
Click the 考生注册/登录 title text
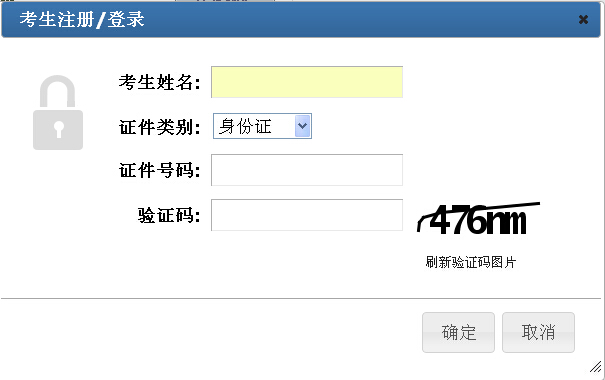(82, 19)
